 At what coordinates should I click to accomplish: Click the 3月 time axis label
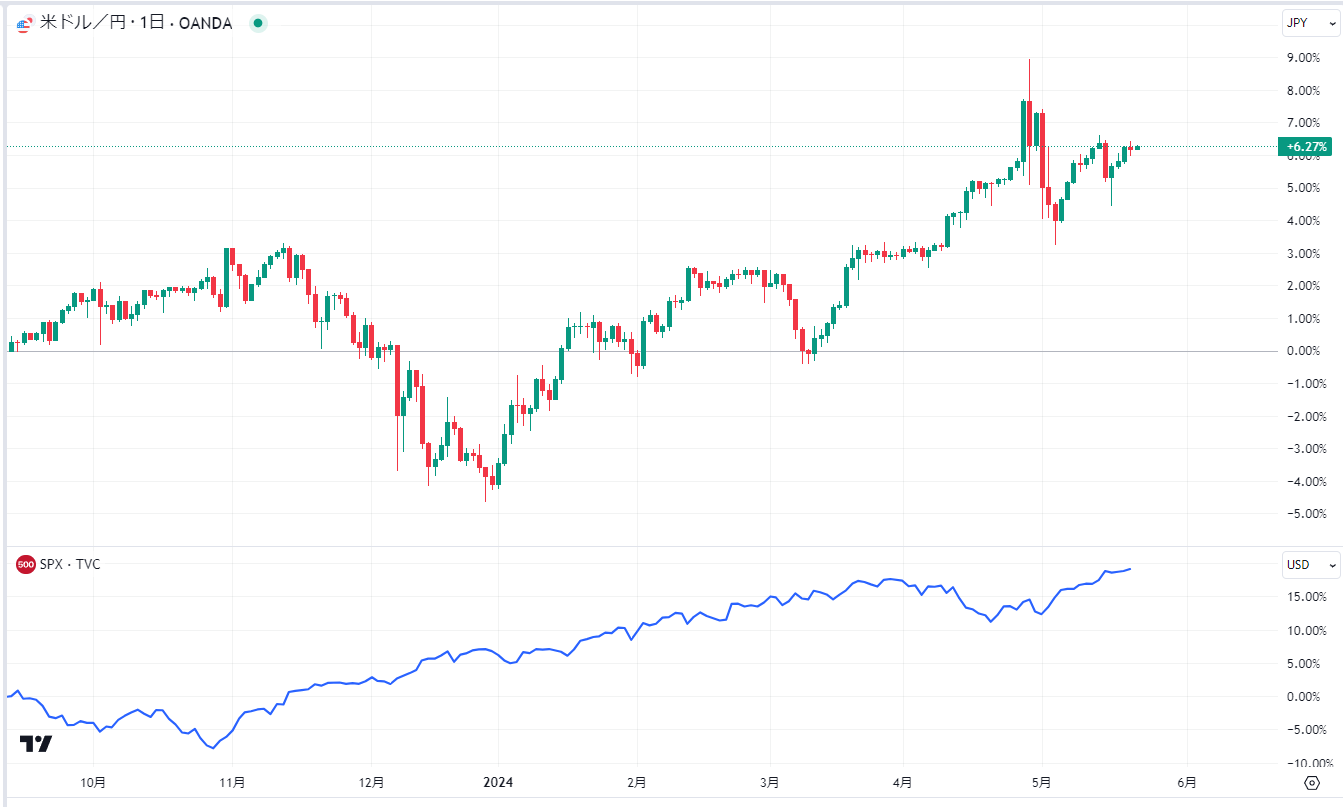pos(769,782)
